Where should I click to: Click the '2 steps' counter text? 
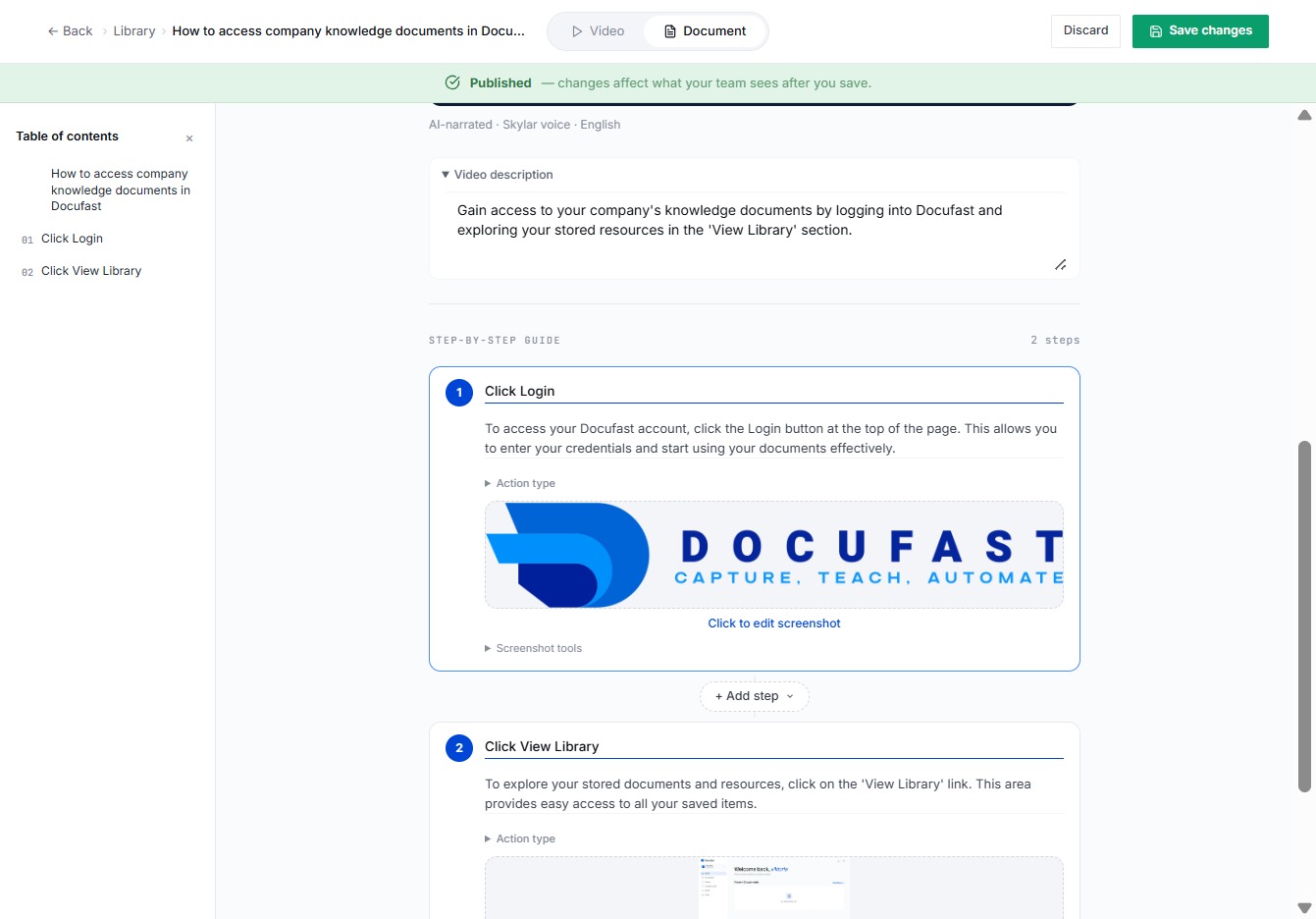pos(1055,340)
